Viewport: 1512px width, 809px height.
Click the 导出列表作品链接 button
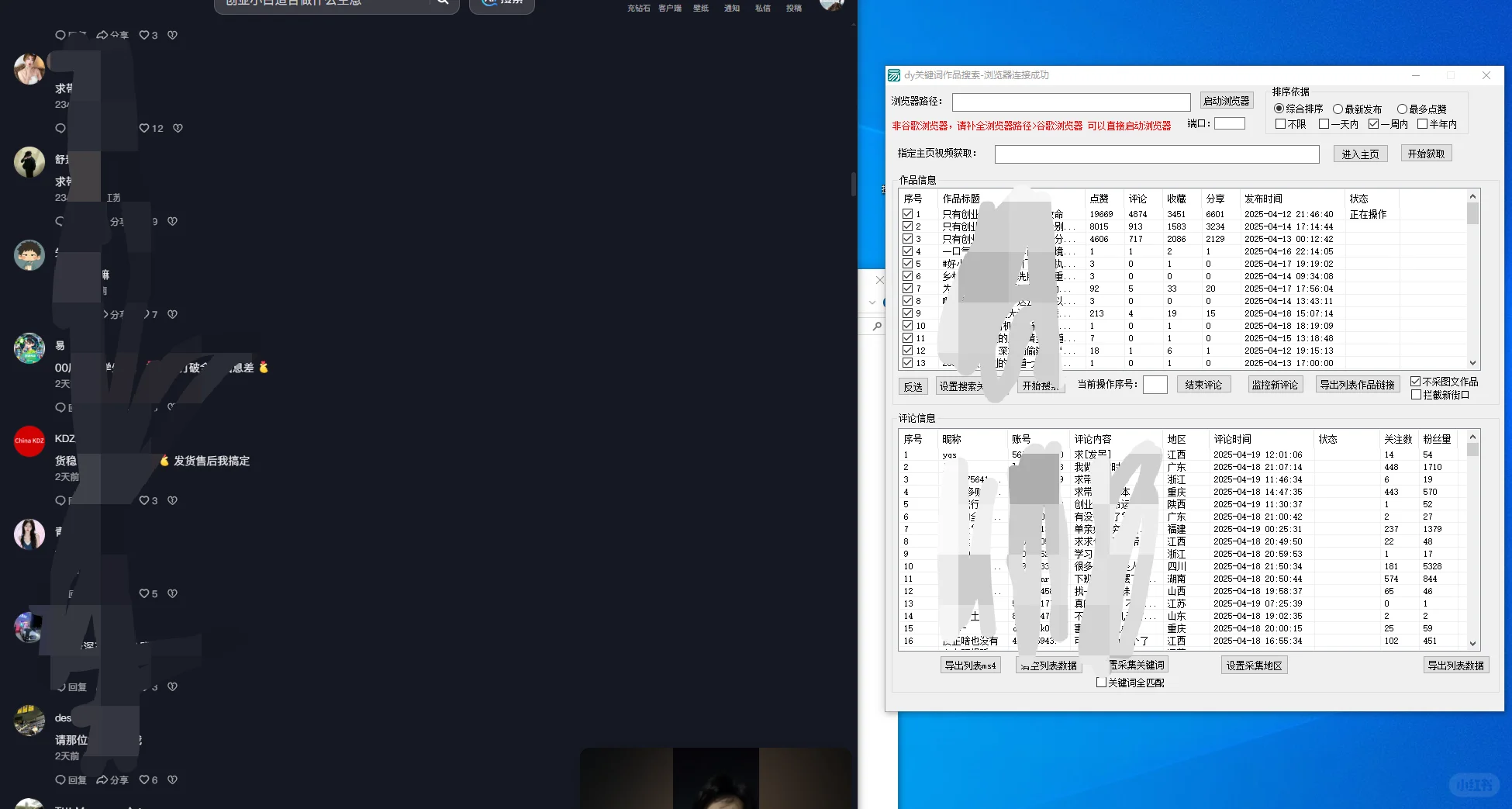[x=1357, y=385]
